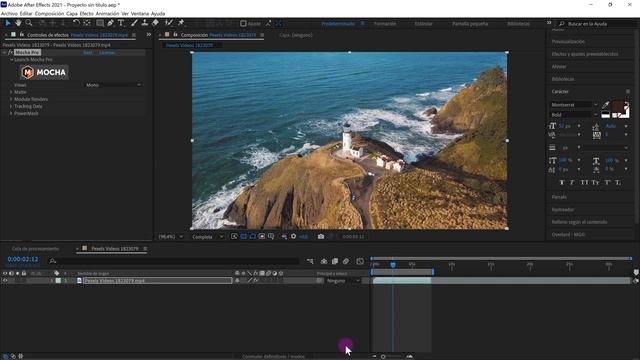640x360 pixels.
Task: Open composition mini-flowchart icon in timeline
Action: (x=310, y=261)
